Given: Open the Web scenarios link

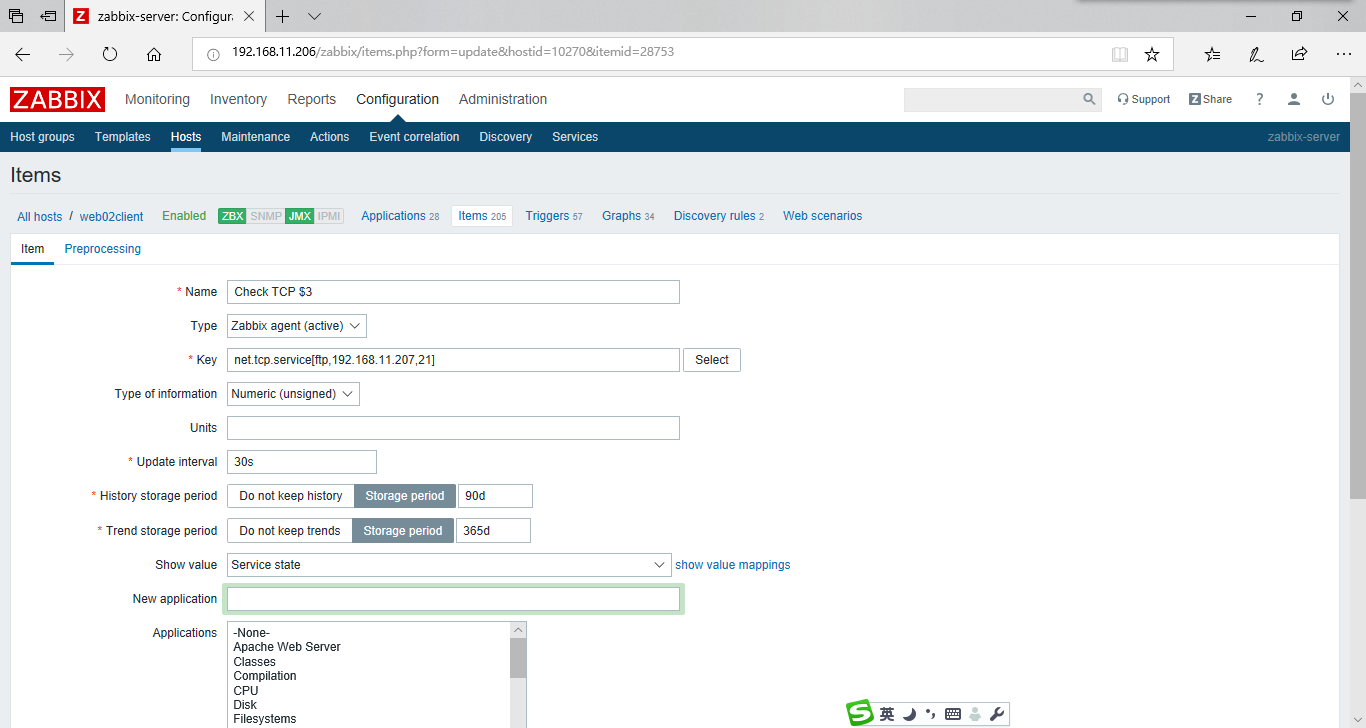Looking at the screenshot, I should point(822,216).
